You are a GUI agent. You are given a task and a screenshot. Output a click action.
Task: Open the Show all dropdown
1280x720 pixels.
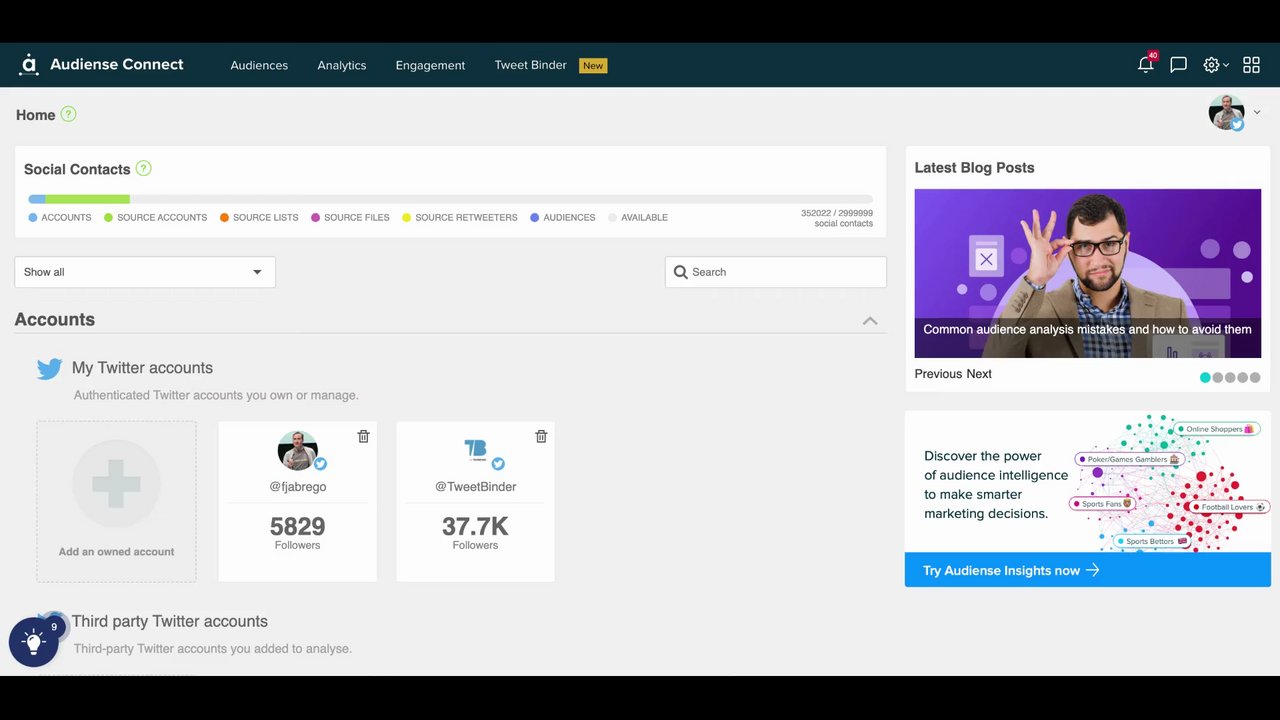[x=145, y=272]
